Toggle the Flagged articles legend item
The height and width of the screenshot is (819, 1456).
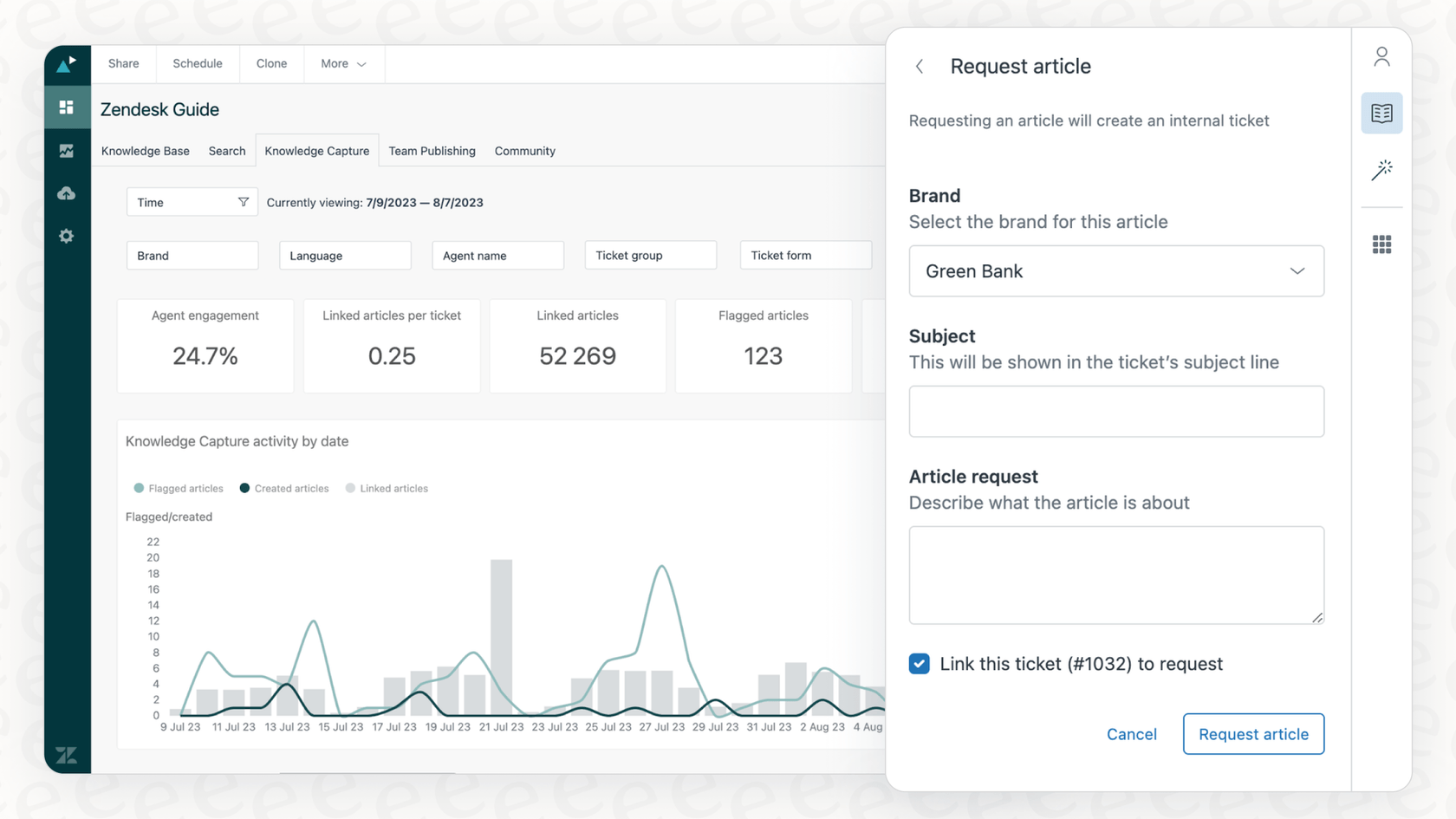pyautogui.click(x=178, y=488)
